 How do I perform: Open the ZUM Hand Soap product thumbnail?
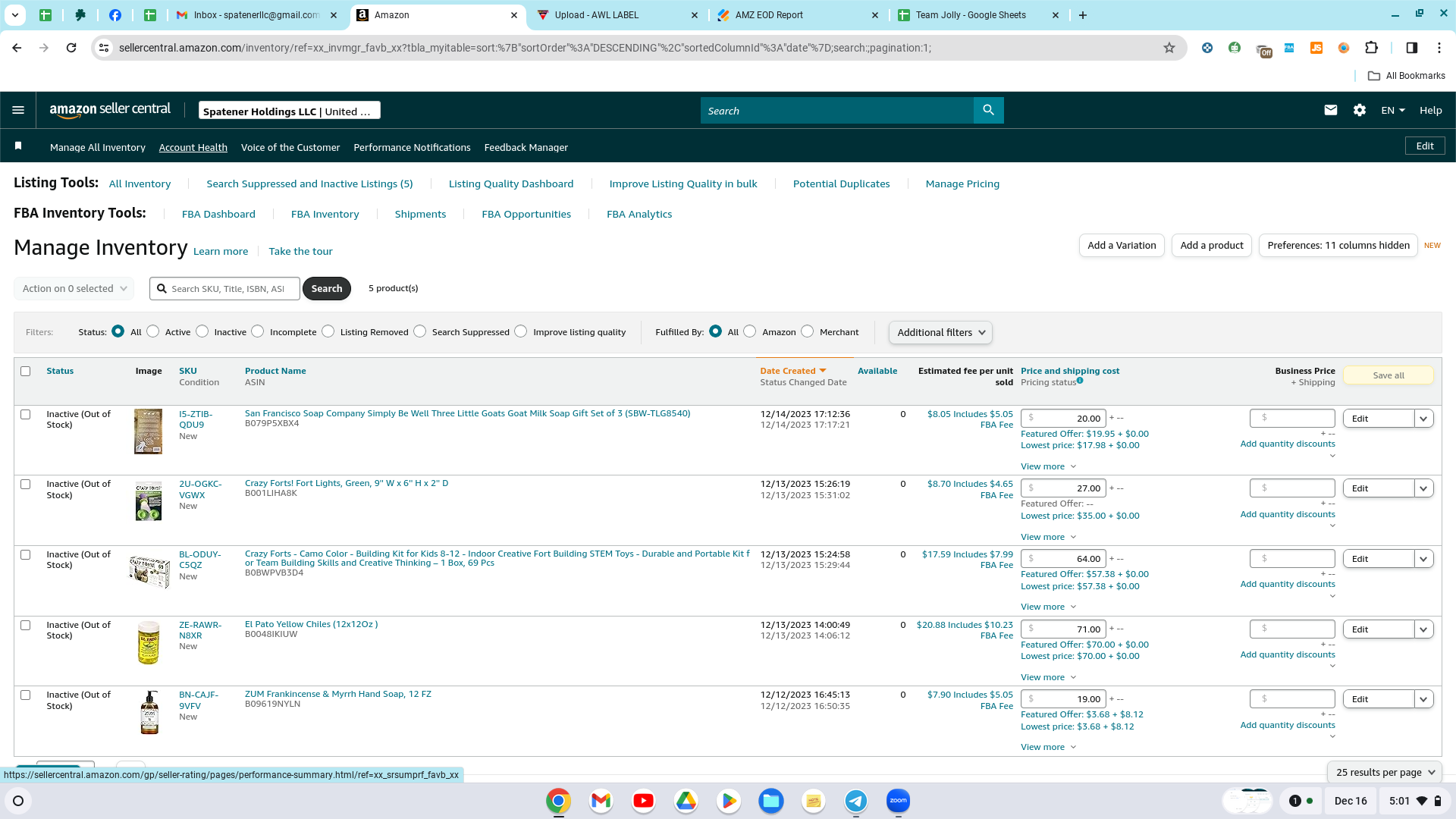point(149,712)
